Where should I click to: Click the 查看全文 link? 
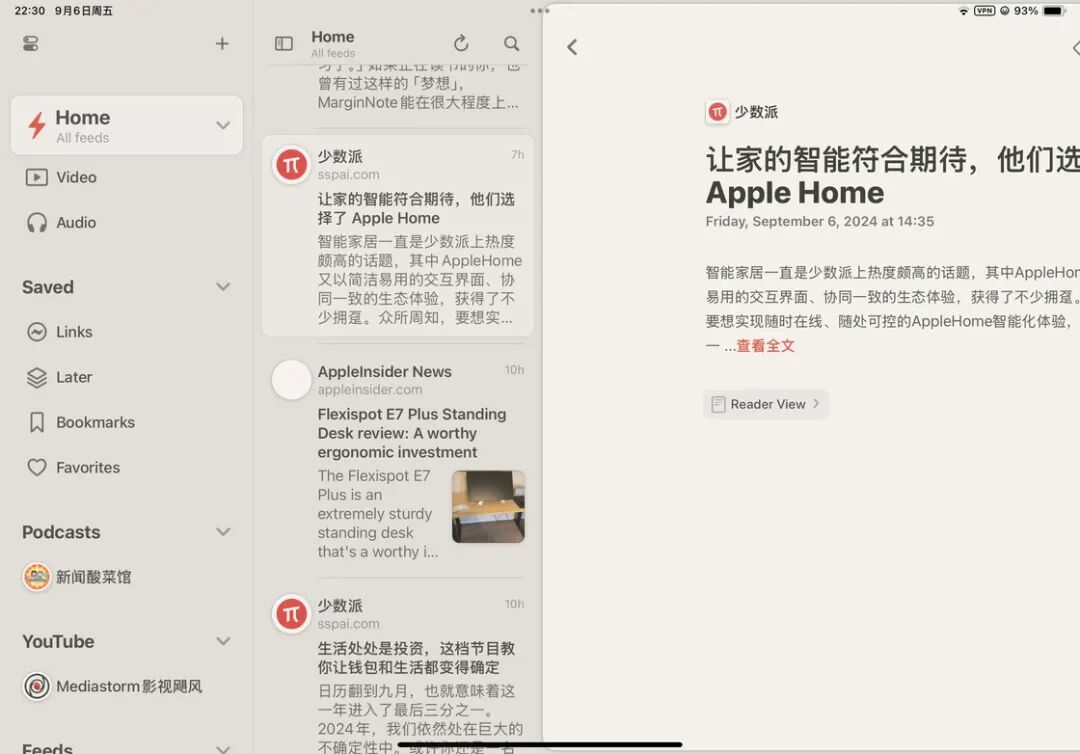[x=765, y=346]
